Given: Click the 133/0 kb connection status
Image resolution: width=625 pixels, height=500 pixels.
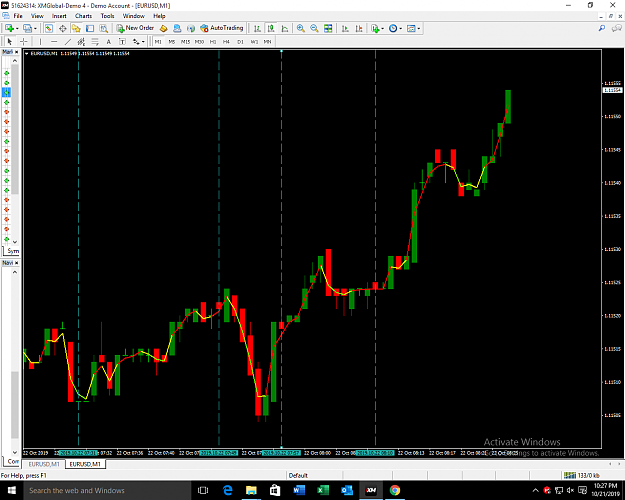Looking at the screenshot, I should (582, 475).
